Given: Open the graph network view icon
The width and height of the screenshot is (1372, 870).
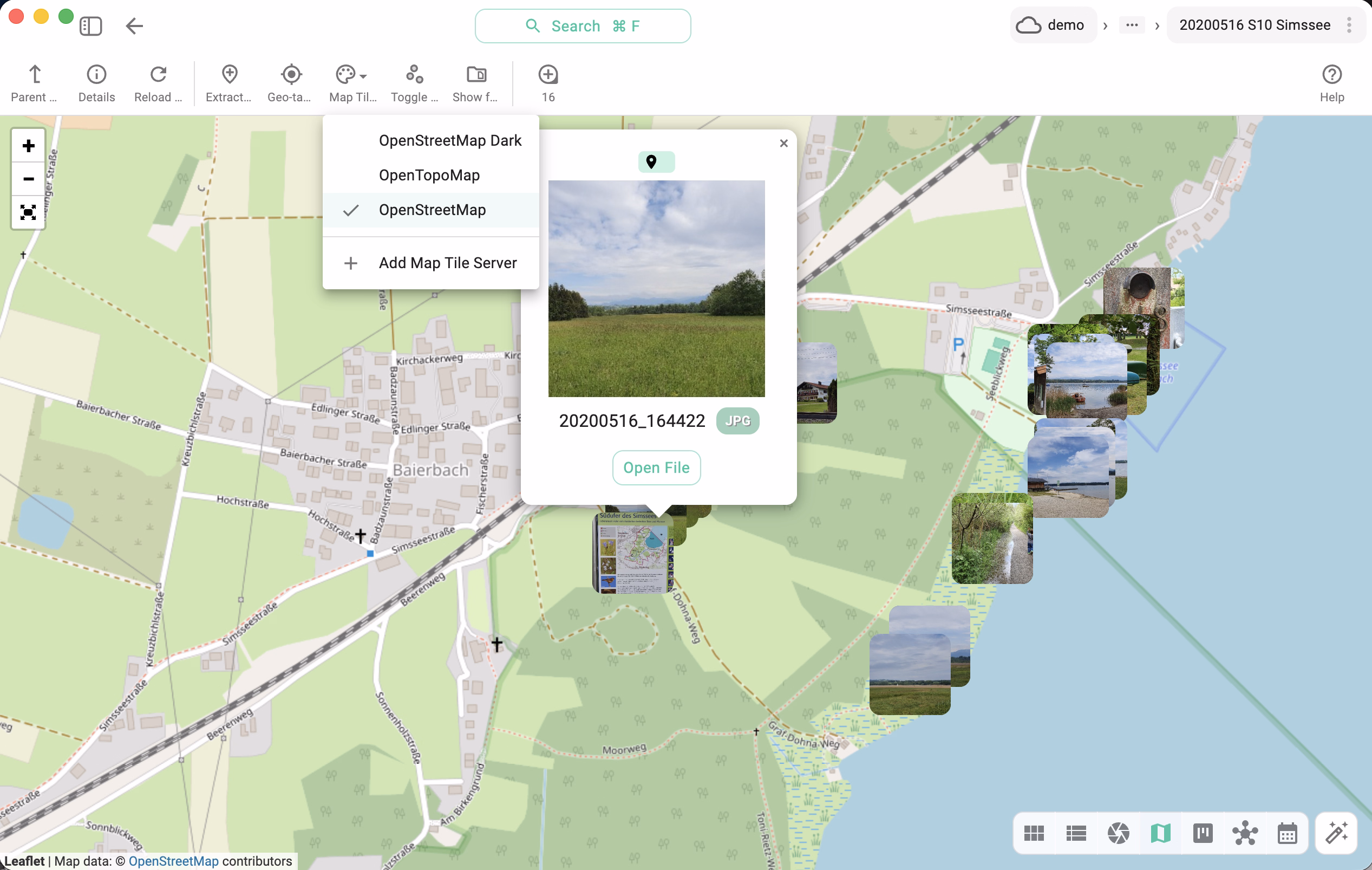Looking at the screenshot, I should (x=1245, y=834).
